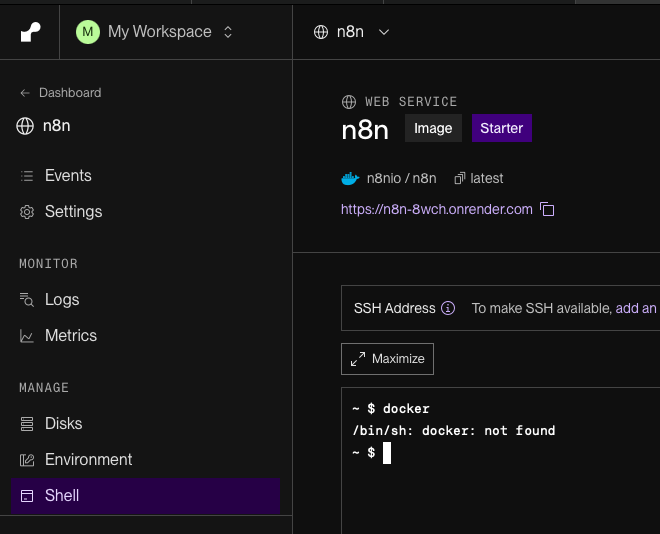
Task: Select the SSH Address label
Action: click(394, 308)
